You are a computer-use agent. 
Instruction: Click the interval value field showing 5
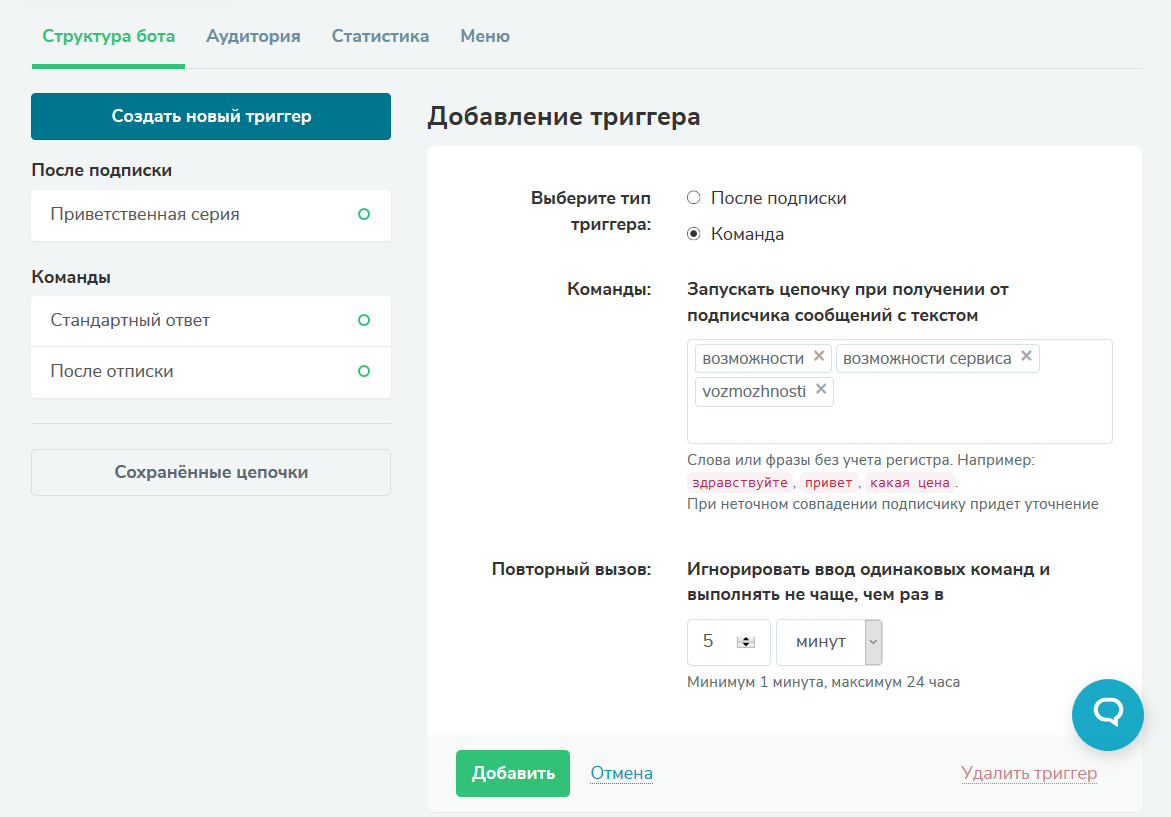(x=728, y=642)
